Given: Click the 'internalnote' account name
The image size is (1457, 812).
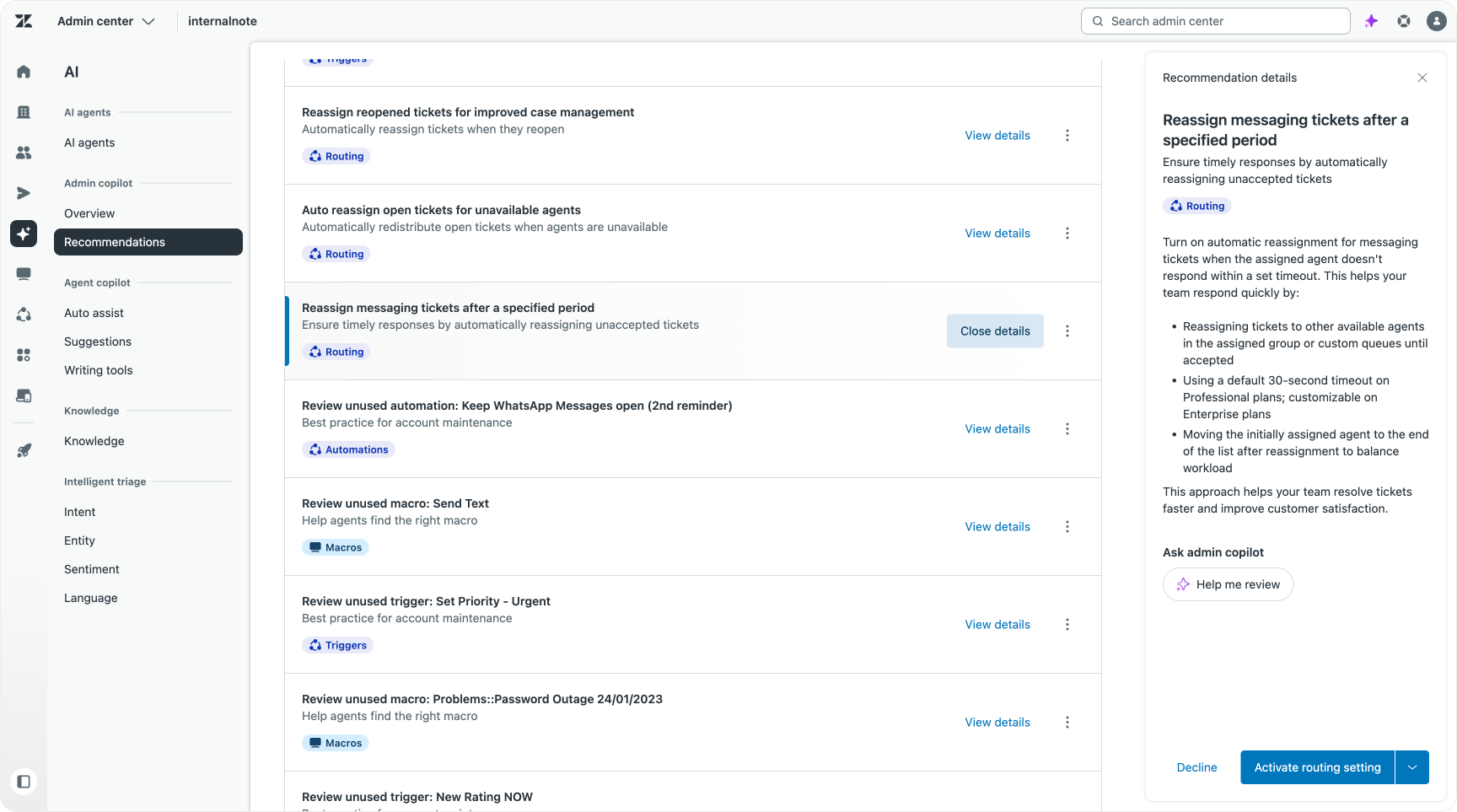Looking at the screenshot, I should click(223, 21).
